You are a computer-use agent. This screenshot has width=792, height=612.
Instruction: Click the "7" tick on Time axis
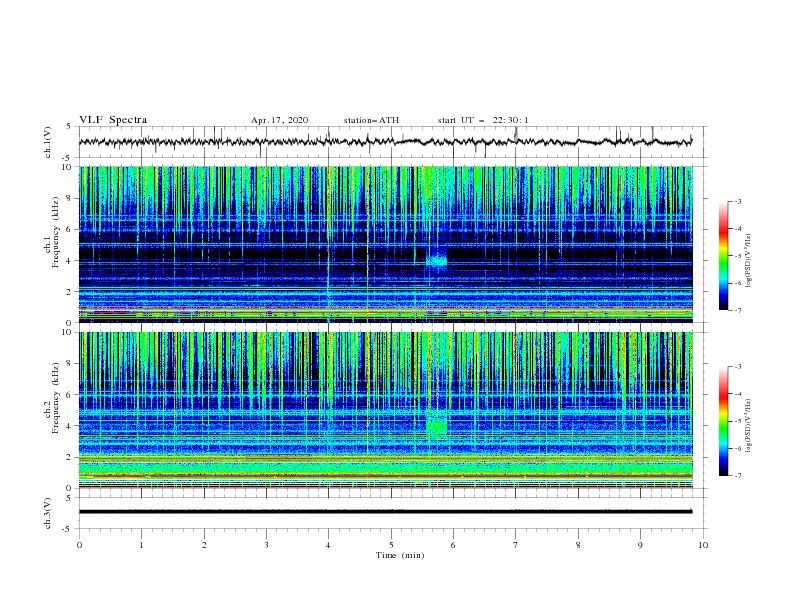point(516,545)
